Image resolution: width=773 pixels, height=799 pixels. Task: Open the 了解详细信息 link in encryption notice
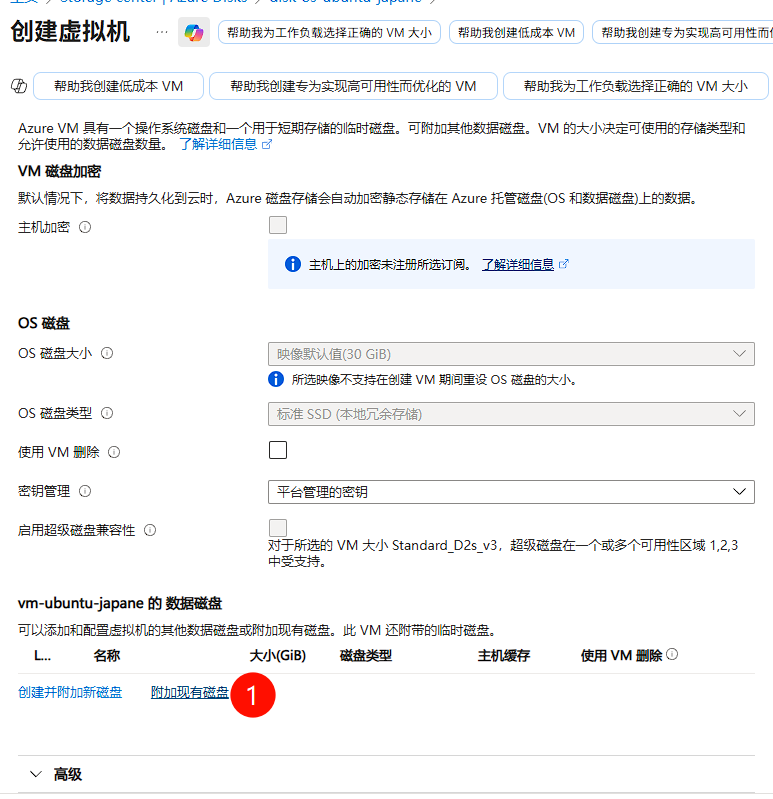coord(518,265)
